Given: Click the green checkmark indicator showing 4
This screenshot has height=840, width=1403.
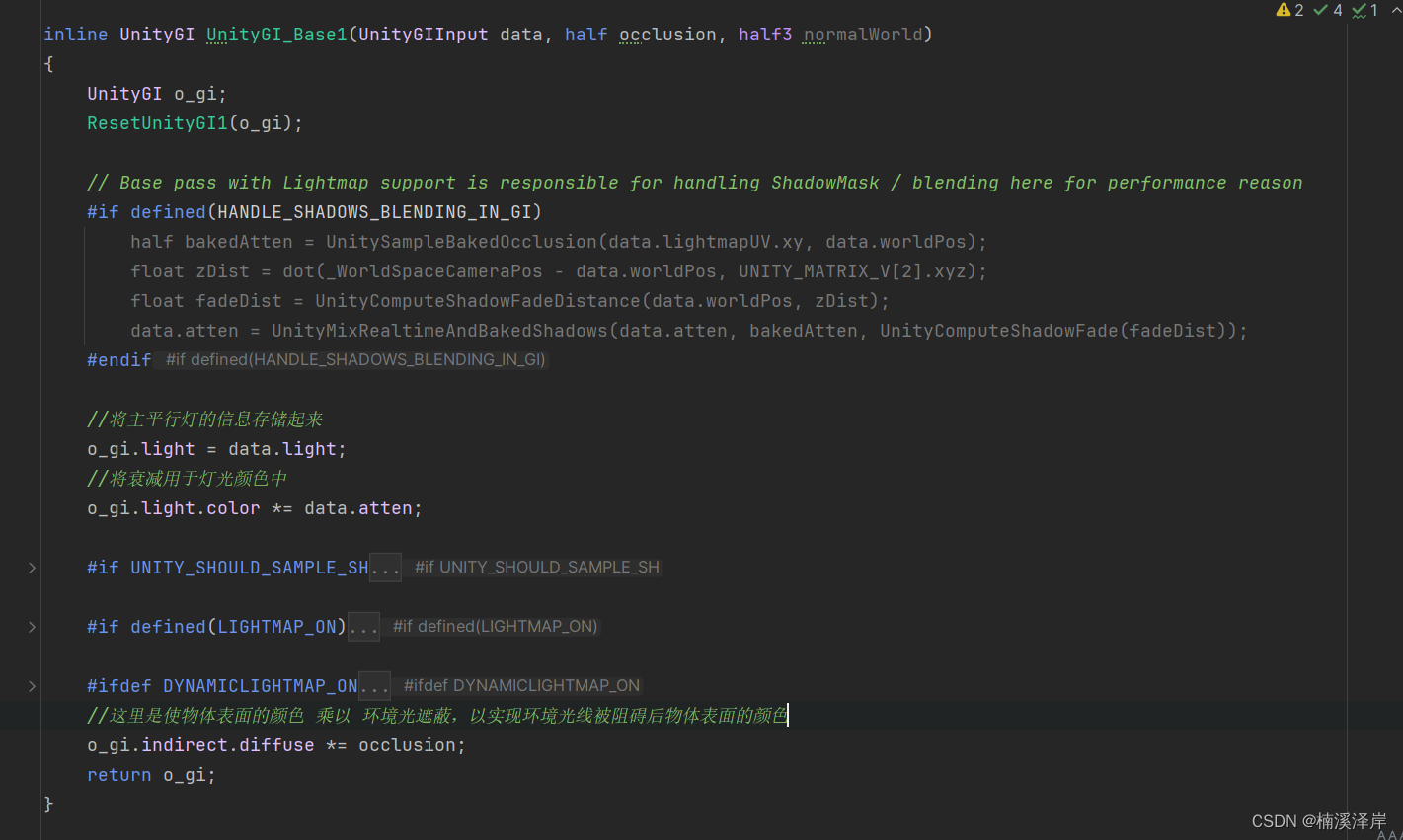Looking at the screenshot, I should coord(1328,10).
